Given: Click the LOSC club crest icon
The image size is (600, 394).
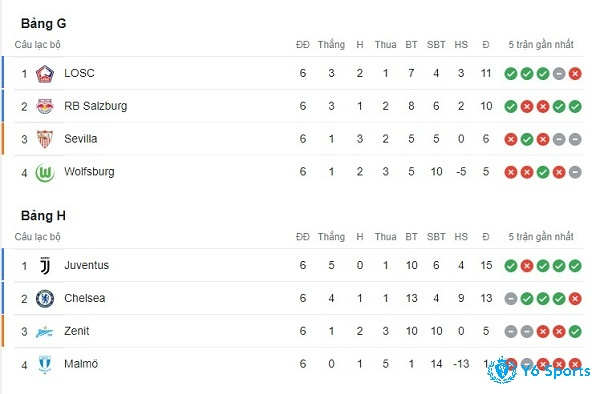Looking at the screenshot, I should pyautogui.click(x=45, y=74).
